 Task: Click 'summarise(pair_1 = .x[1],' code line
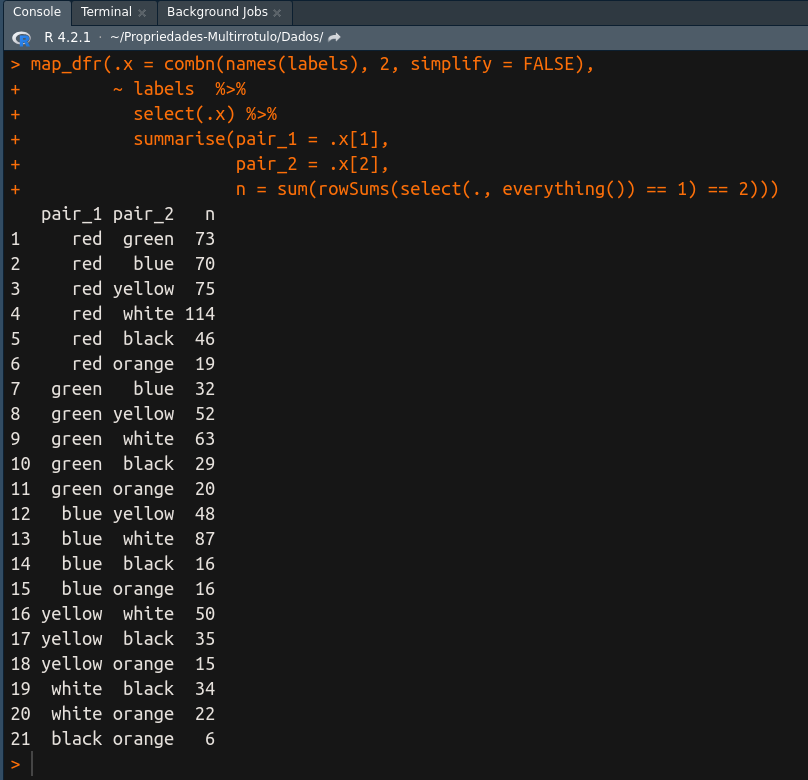[261, 139]
